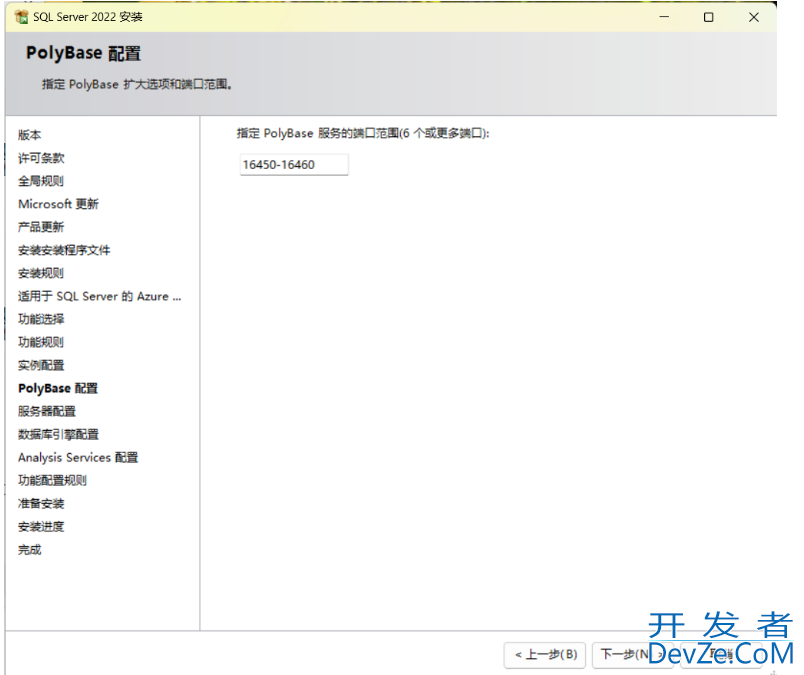Select the 产品更新 step

tap(41, 227)
